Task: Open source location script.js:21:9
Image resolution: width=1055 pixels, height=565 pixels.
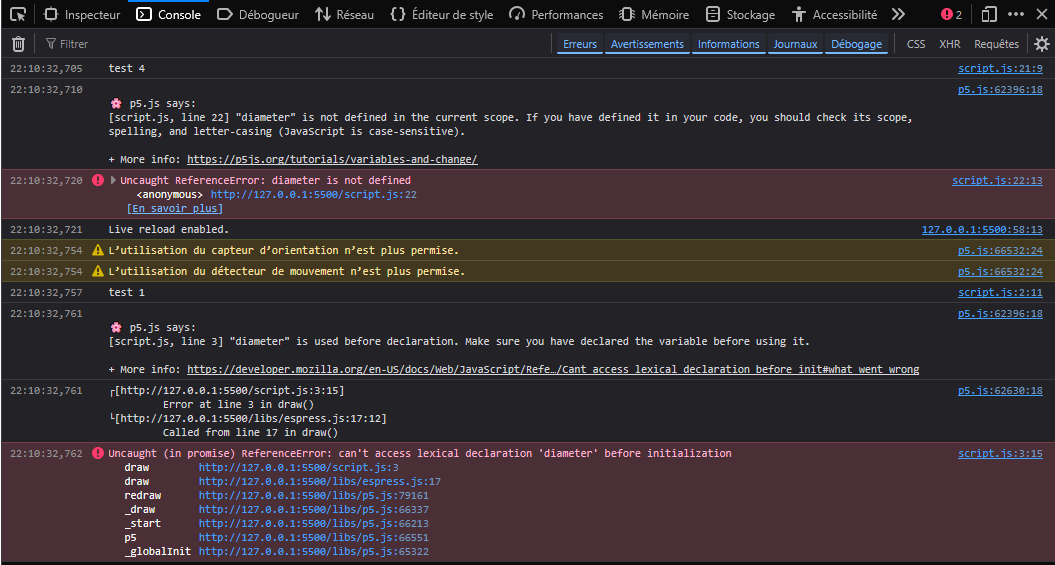Action: coord(1000,68)
